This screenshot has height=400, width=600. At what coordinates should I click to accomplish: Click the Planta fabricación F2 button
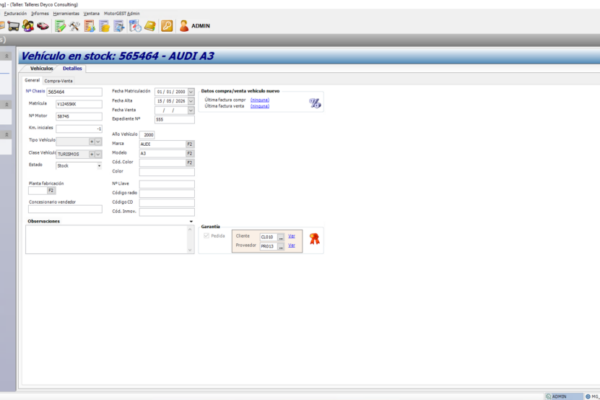(x=51, y=190)
